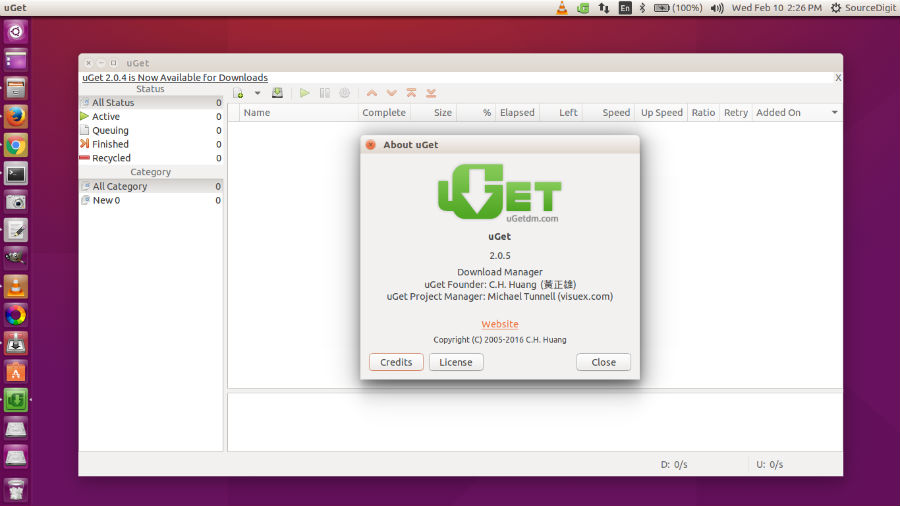Click the pause download toolbar icon

pyautogui.click(x=325, y=93)
